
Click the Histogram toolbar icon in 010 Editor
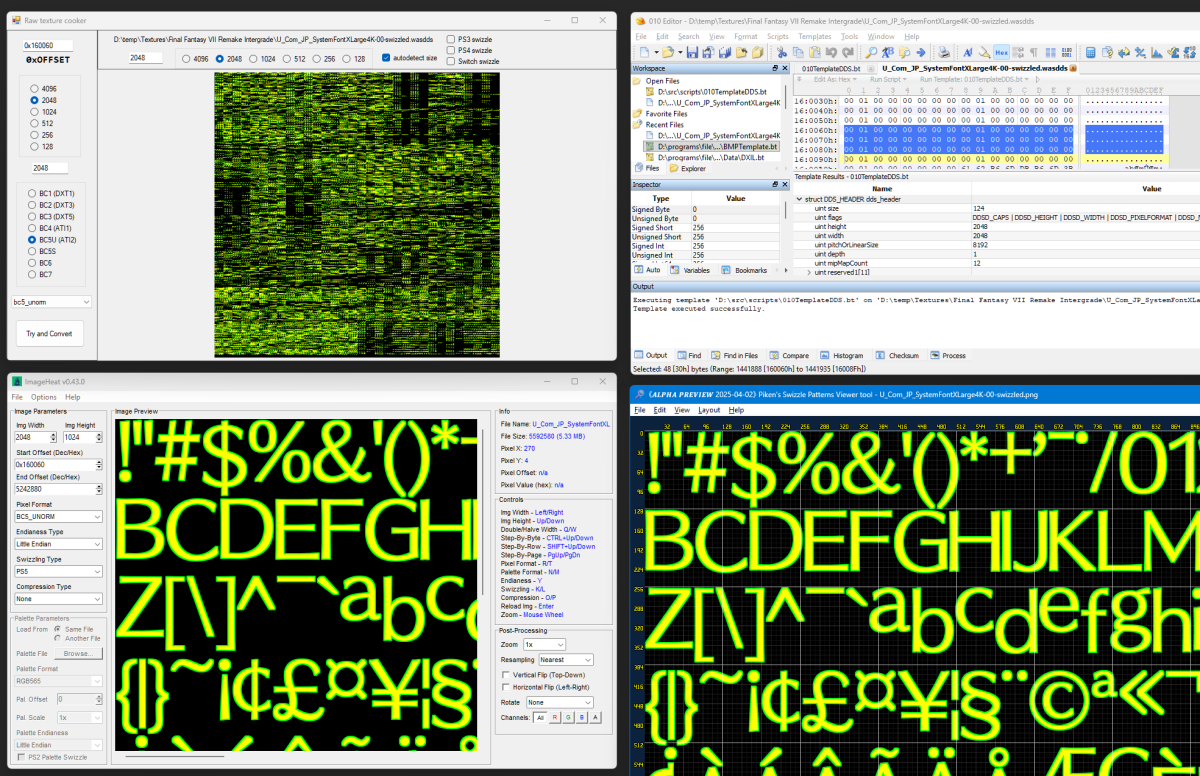point(1155,52)
